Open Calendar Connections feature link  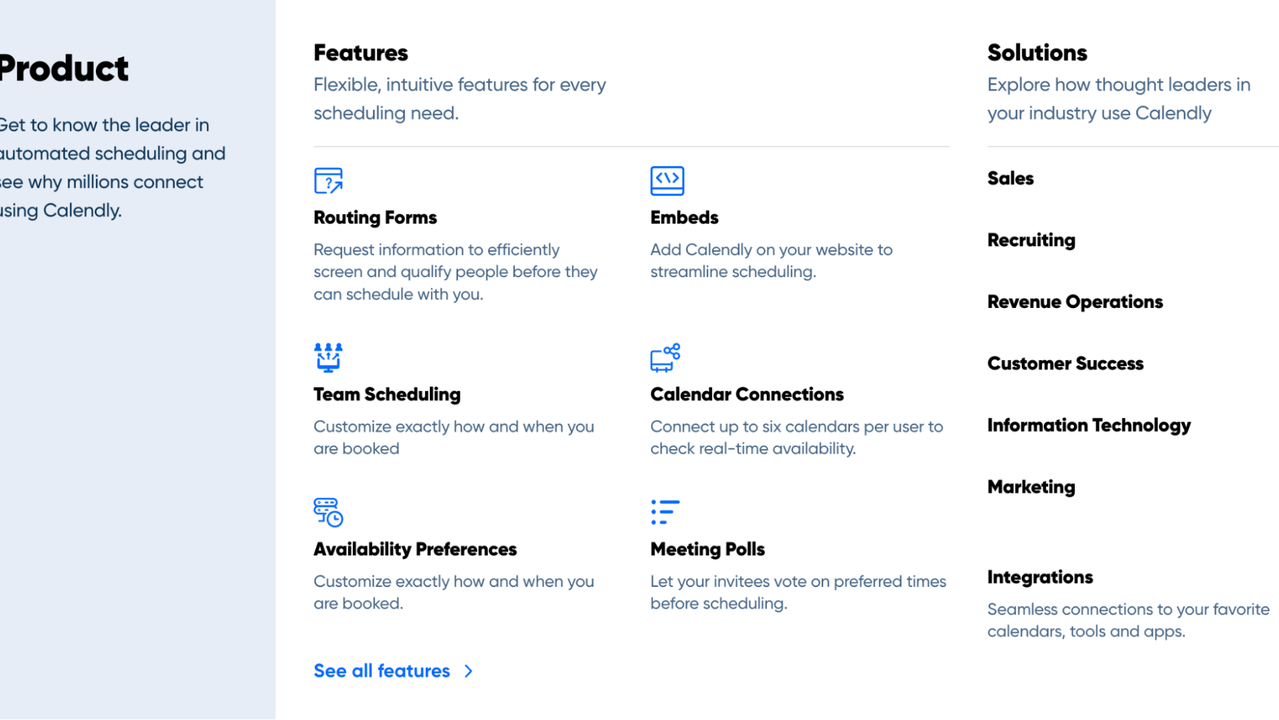click(747, 394)
